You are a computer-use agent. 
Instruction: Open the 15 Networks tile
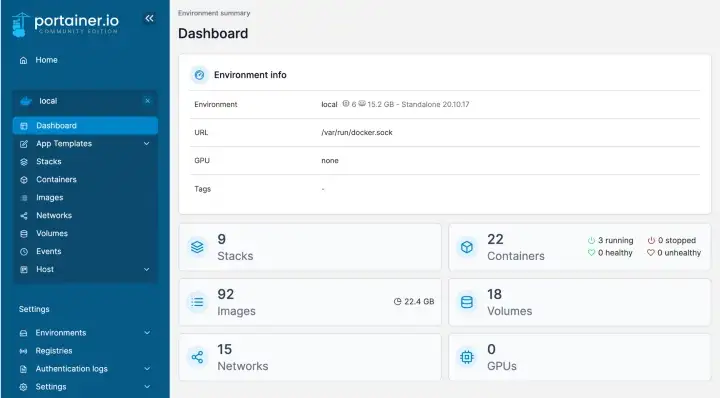(x=310, y=357)
